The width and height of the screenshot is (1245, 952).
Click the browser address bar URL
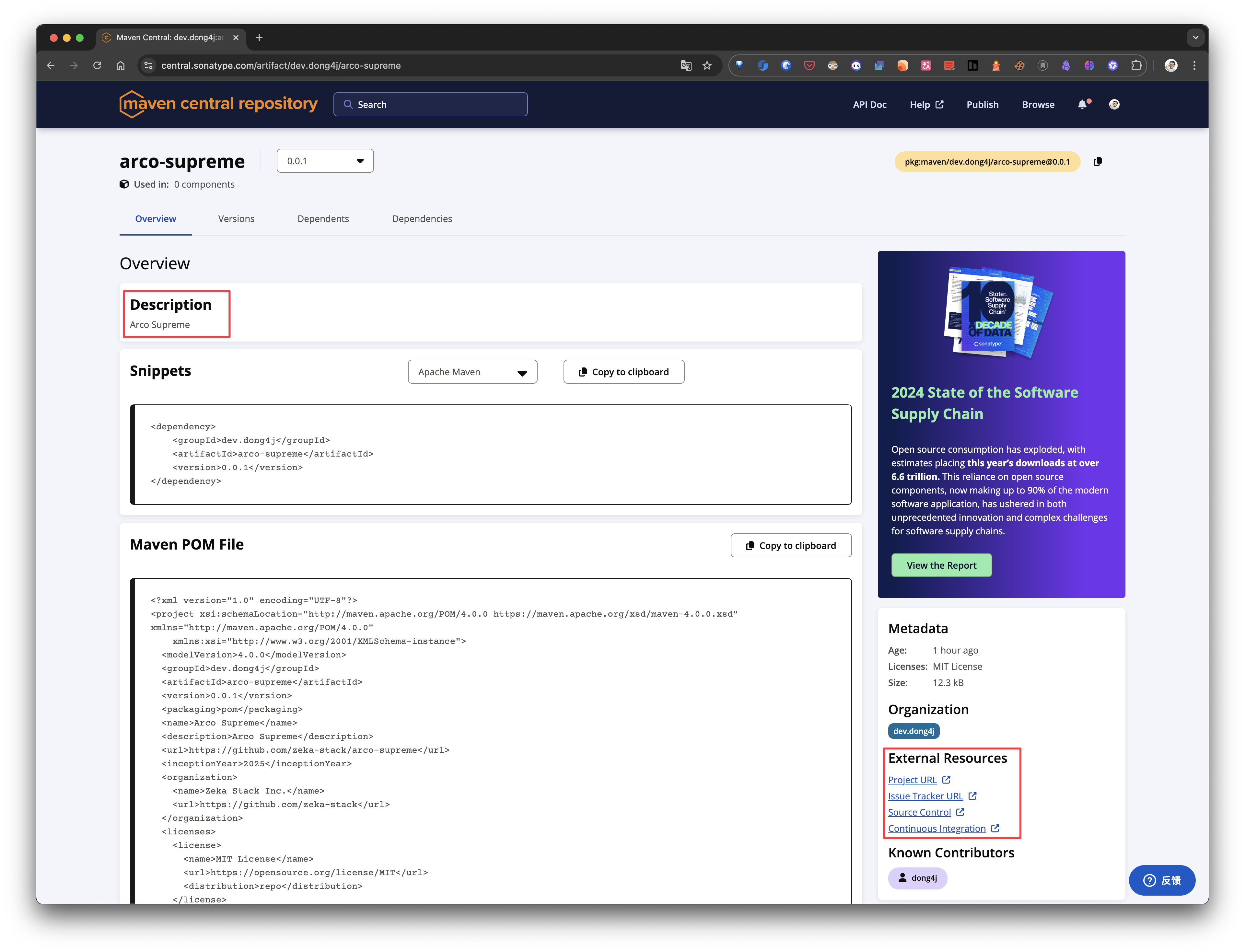(x=281, y=66)
